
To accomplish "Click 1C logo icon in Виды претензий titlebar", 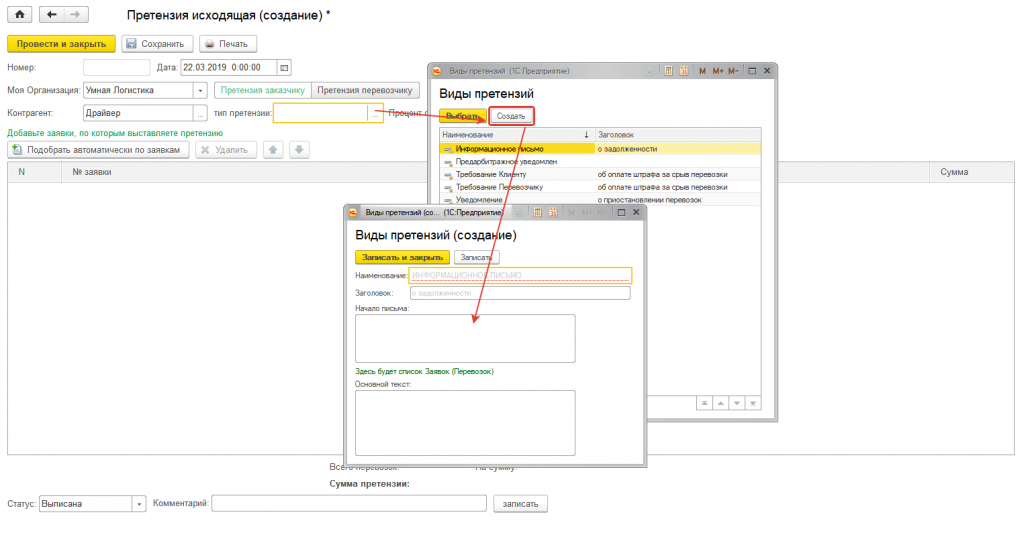I will pos(436,71).
